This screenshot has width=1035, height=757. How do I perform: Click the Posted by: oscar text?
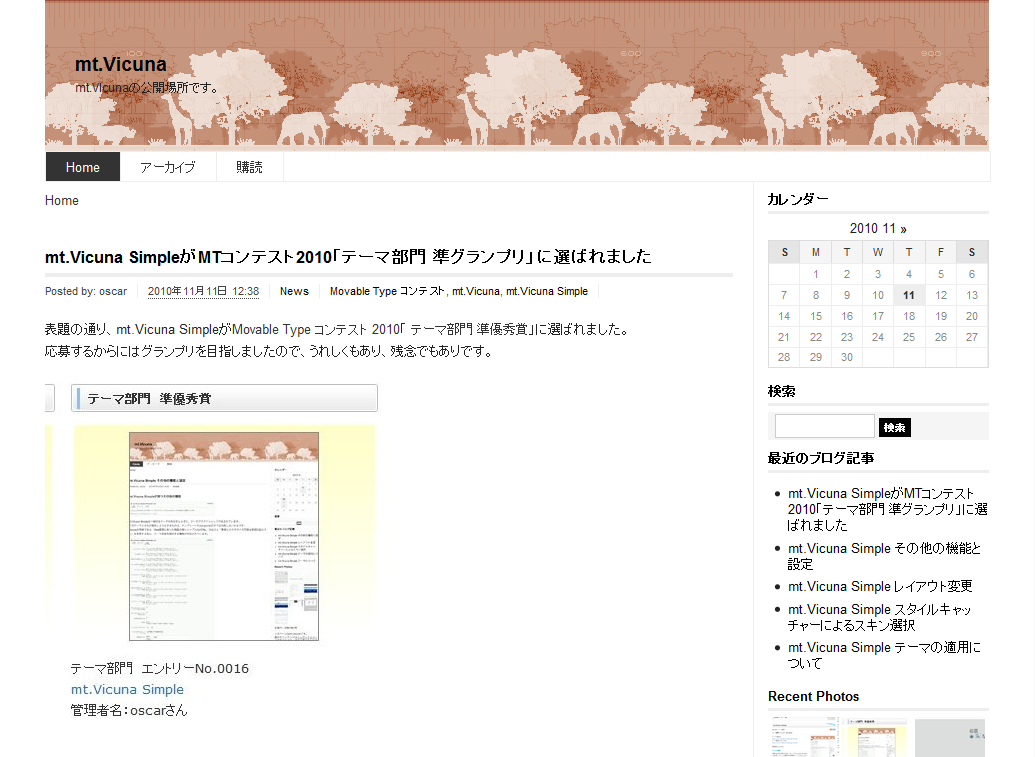(x=86, y=291)
